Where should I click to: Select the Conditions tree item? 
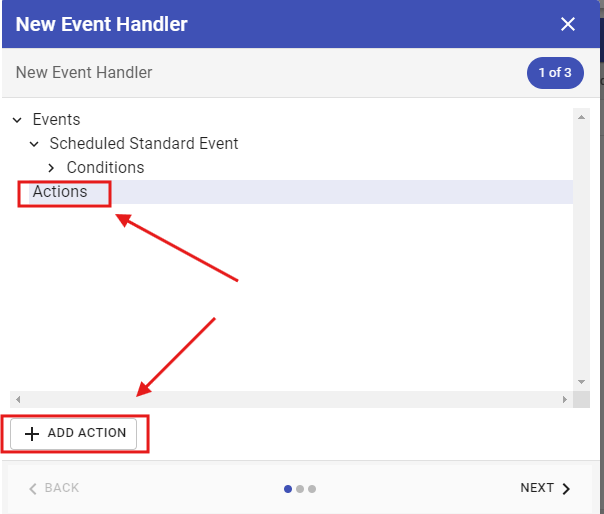pos(105,168)
